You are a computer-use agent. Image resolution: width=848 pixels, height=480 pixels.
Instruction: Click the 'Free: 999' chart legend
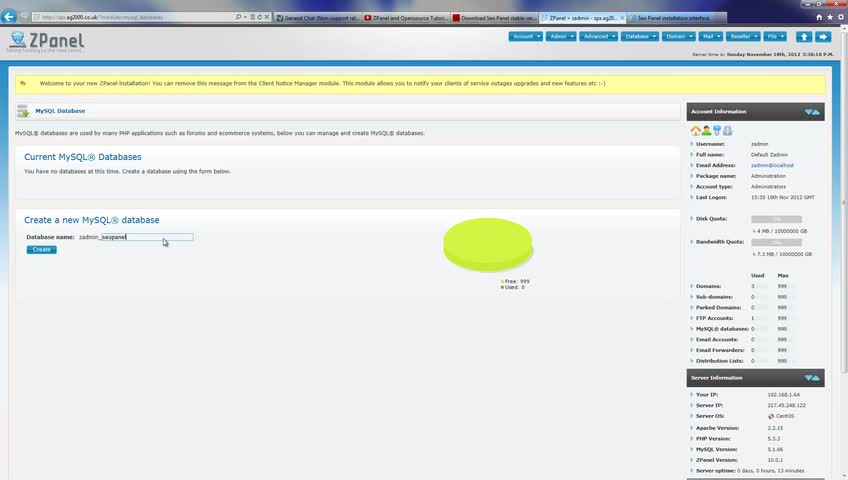(x=515, y=282)
